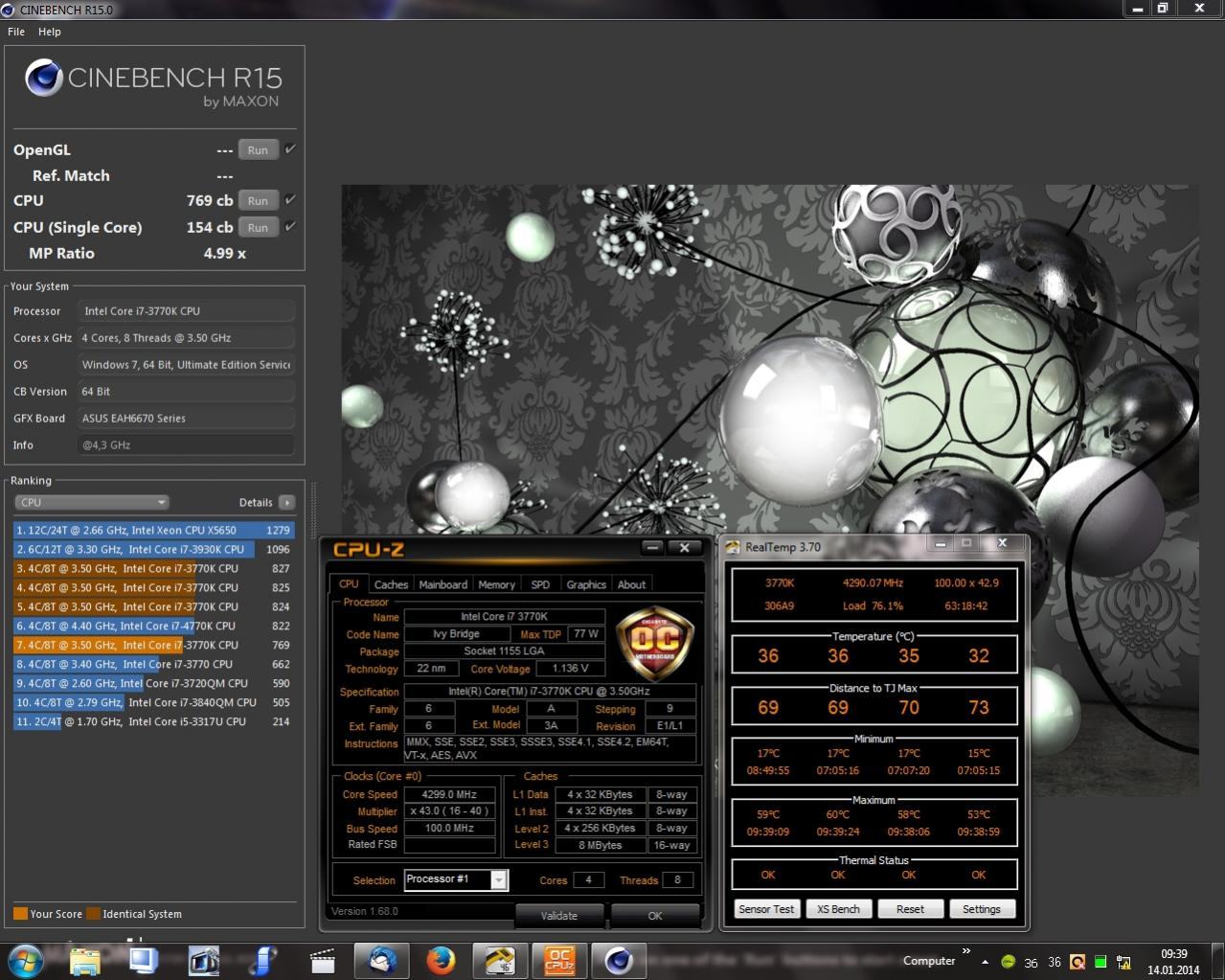Expand ranking Details arrow

pos(286,502)
